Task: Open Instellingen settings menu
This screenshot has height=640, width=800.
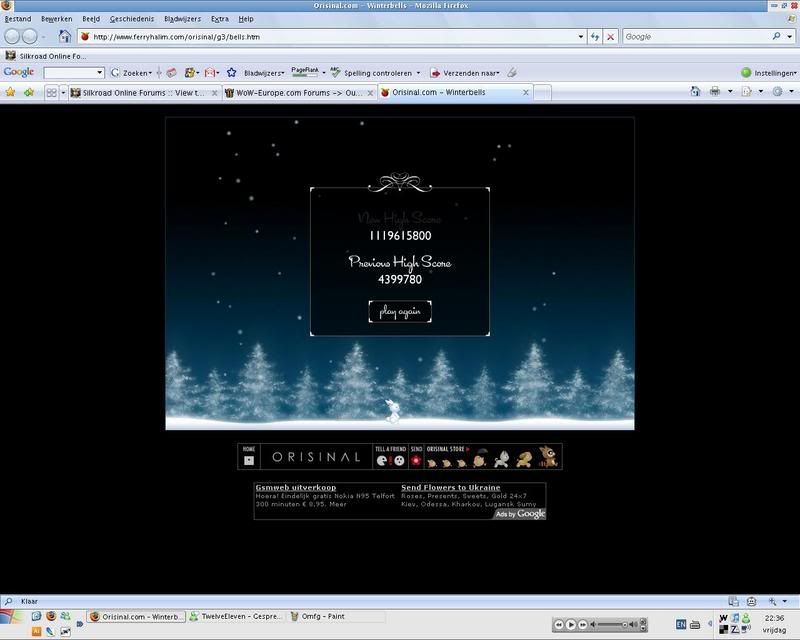Action: [769, 73]
